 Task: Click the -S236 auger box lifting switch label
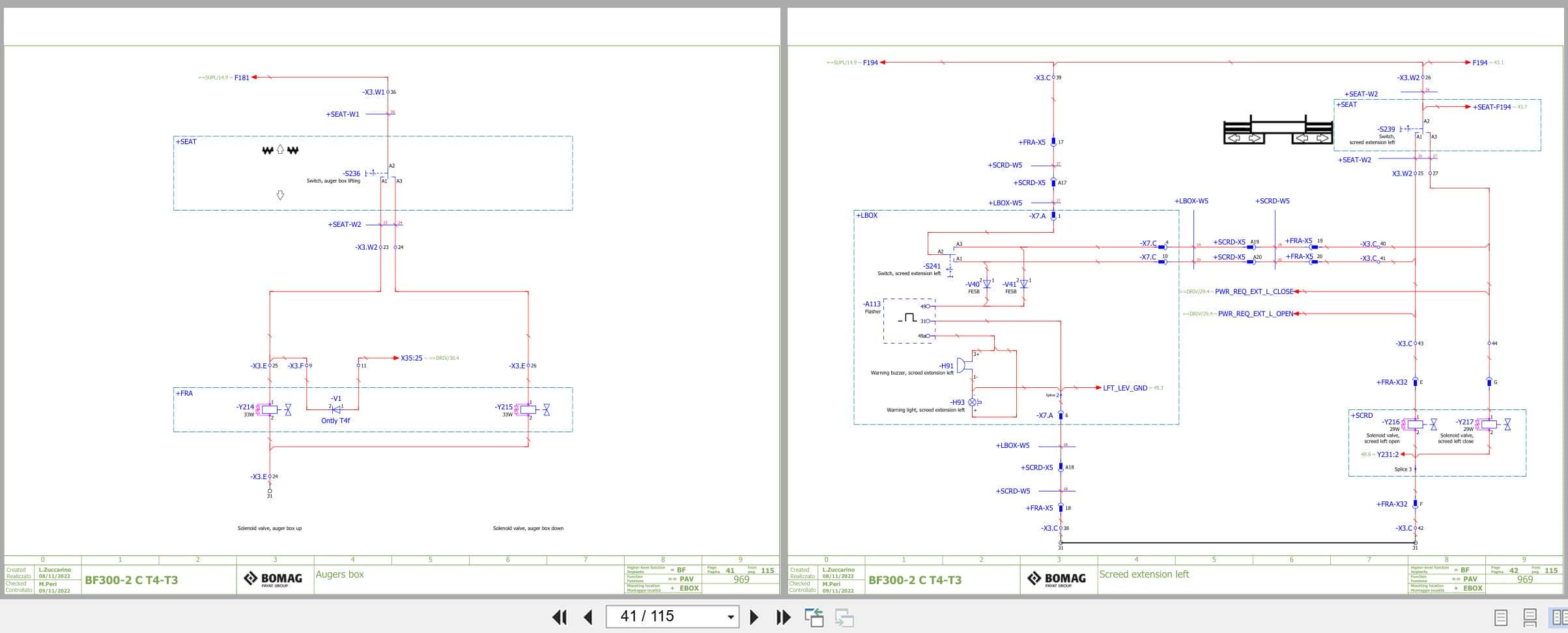pyautogui.click(x=352, y=173)
